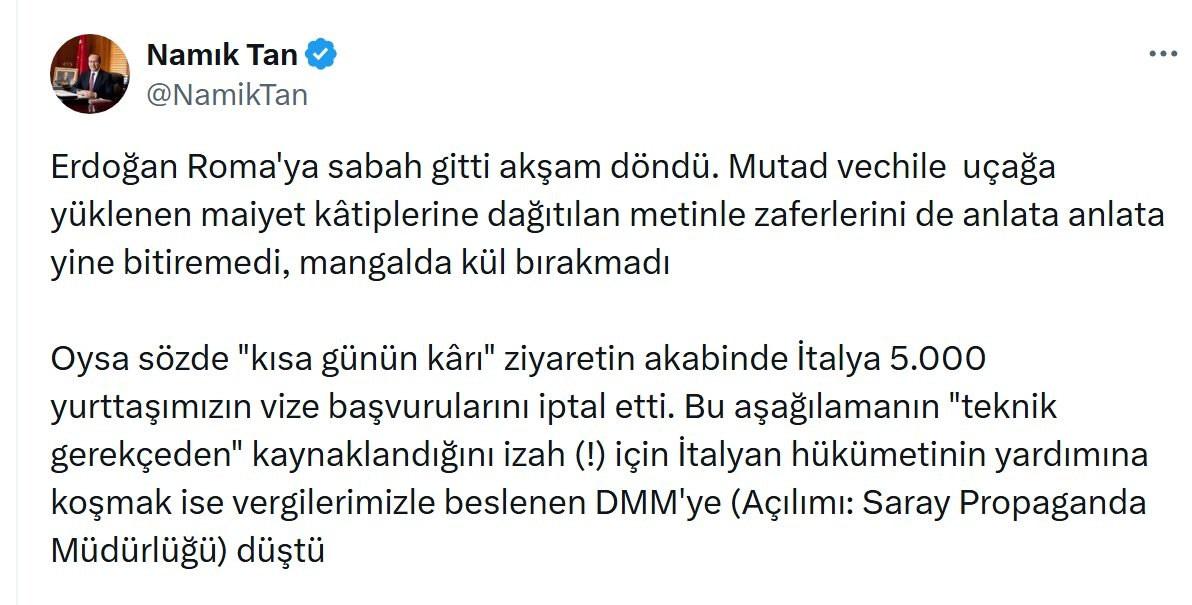This screenshot has width=1192, height=605.
Task: Open Namık Tan's profile picture
Action: click(x=90, y=74)
